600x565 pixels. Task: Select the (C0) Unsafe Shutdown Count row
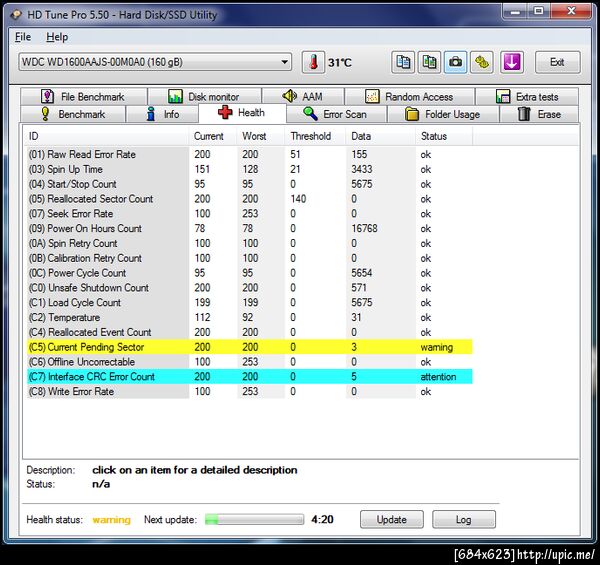pyautogui.click(x=249, y=288)
